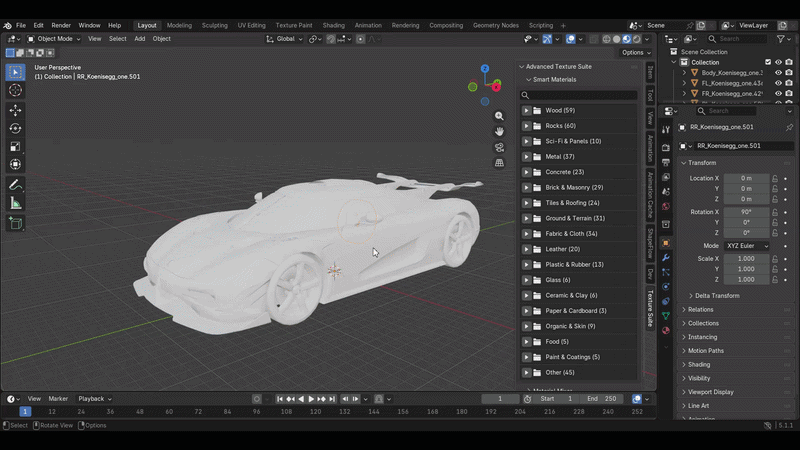Toggle camera view icon in viewport
This screenshot has height=450, width=800.
tap(499, 147)
